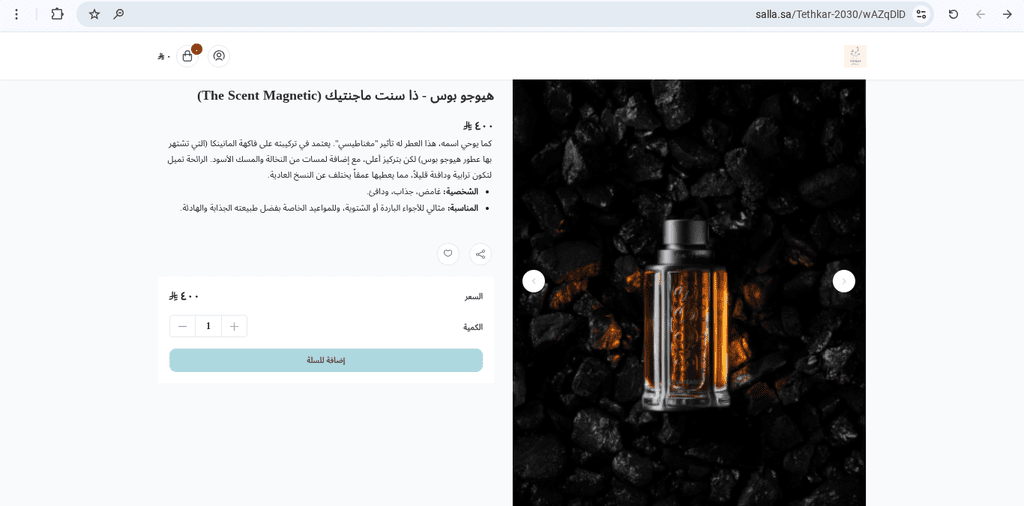This screenshot has height=506, width=1024.
Task: Click the quantity input field showing 1
Action: click(208, 326)
